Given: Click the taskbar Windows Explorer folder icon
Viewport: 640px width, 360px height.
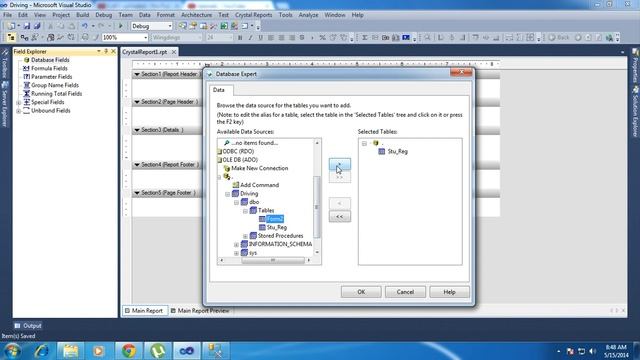Looking at the screenshot, I should point(70,351).
